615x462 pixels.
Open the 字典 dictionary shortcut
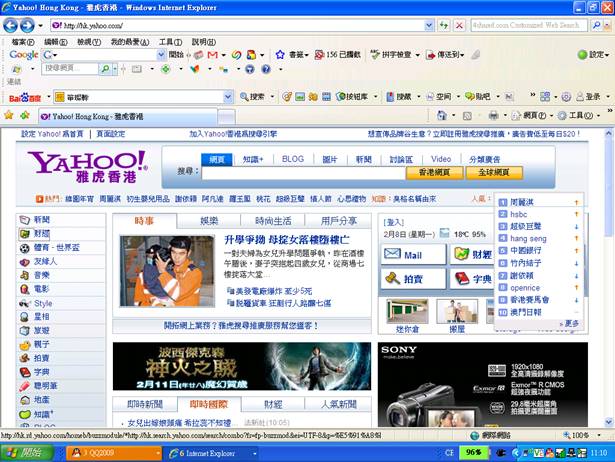click(x=473, y=279)
